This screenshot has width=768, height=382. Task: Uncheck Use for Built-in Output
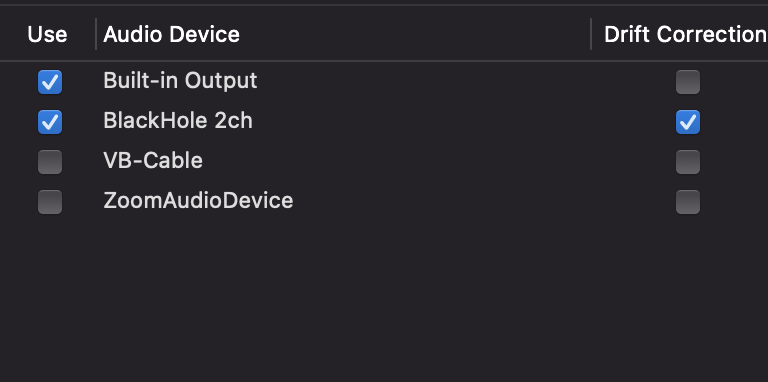tap(50, 82)
